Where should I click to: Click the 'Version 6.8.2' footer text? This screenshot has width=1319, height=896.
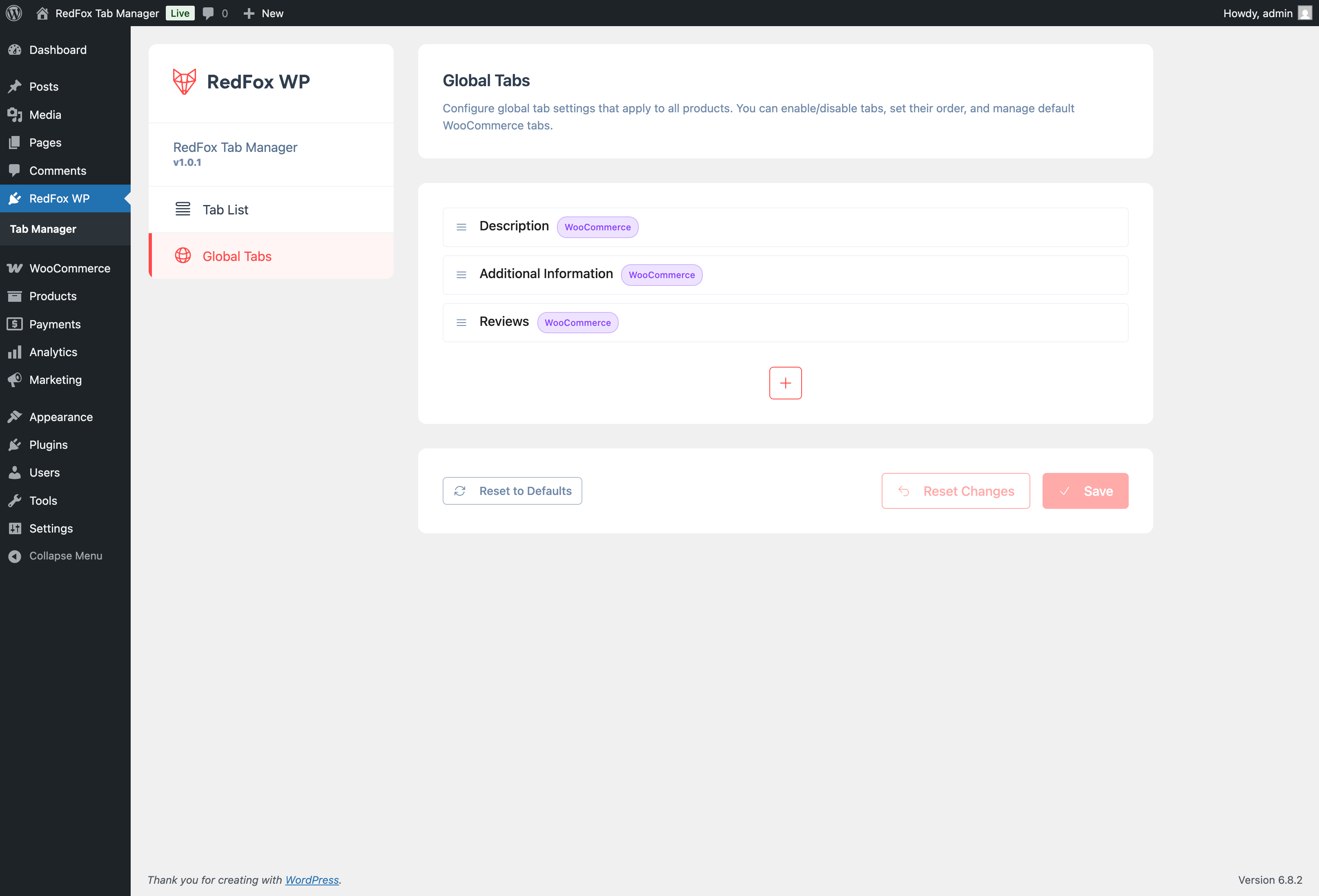pos(1270,880)
